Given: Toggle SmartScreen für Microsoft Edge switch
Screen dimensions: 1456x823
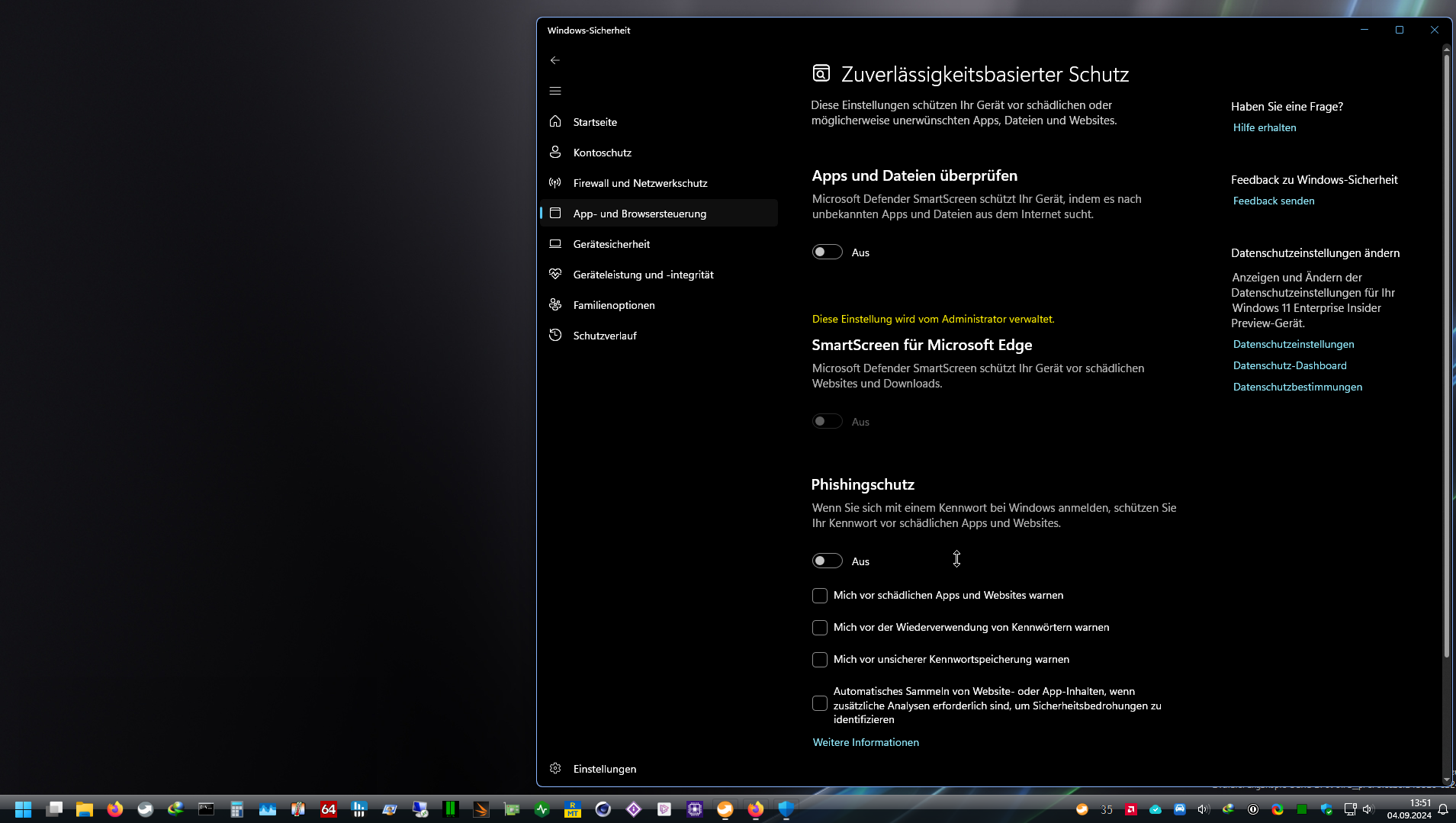Looking at the screenshot, I should [x=828, y=422].
